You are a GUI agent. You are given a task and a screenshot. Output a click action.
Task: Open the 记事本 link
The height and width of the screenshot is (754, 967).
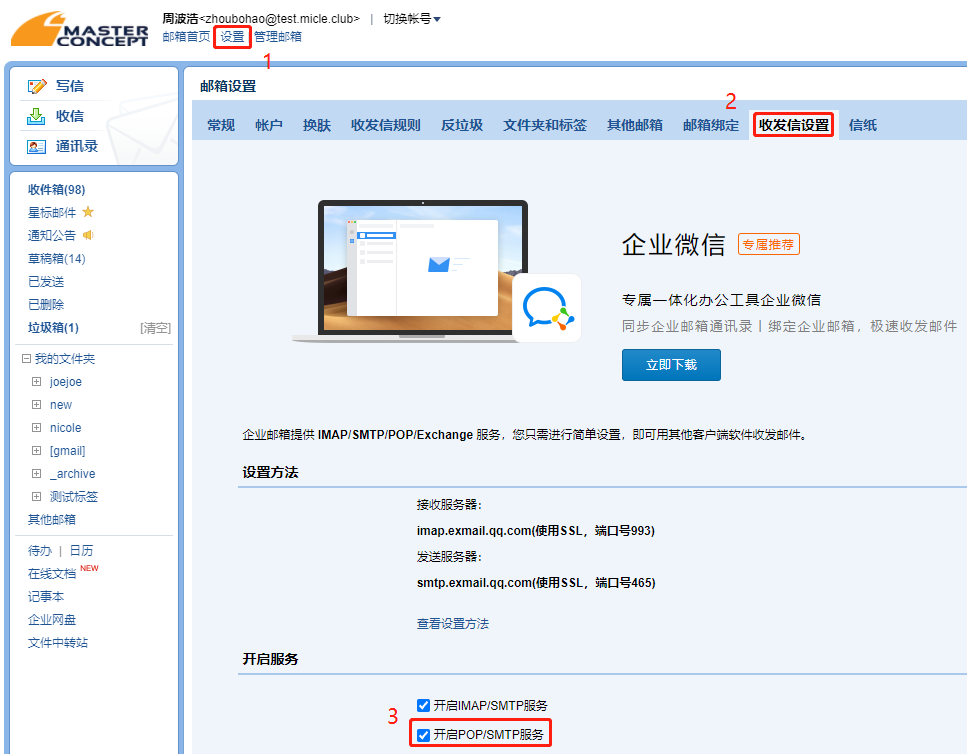(46, 597)
